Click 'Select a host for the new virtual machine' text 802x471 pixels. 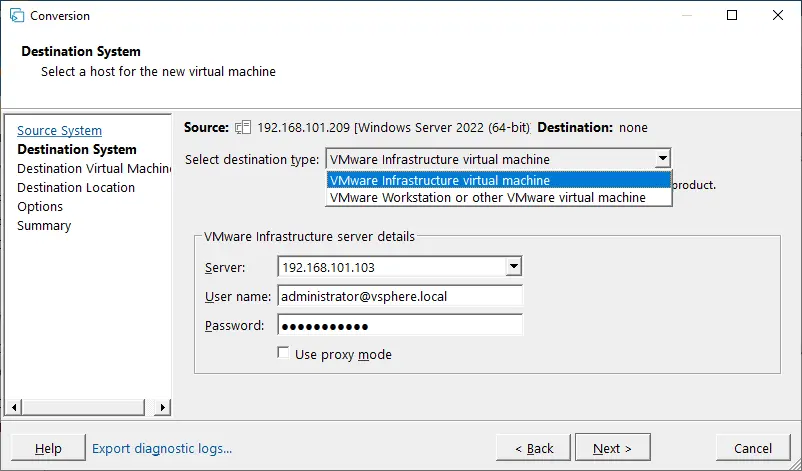coord(159,72)
